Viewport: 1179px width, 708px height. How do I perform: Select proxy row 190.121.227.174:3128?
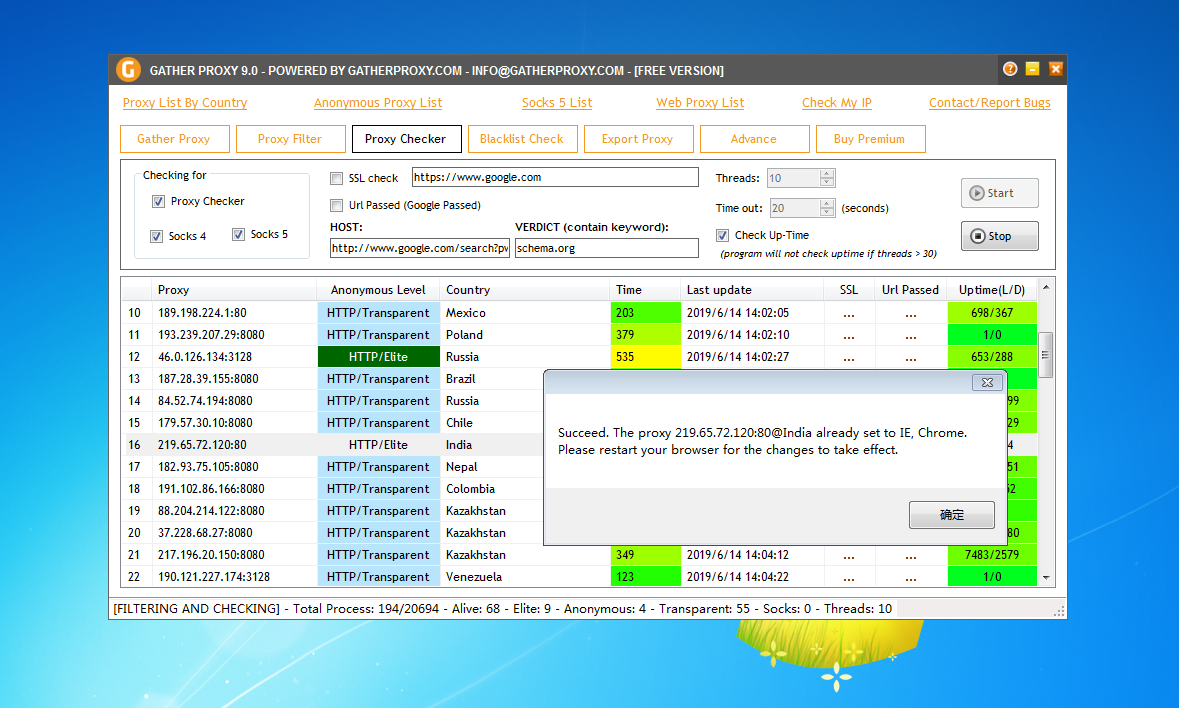click(x=580, y=576)
